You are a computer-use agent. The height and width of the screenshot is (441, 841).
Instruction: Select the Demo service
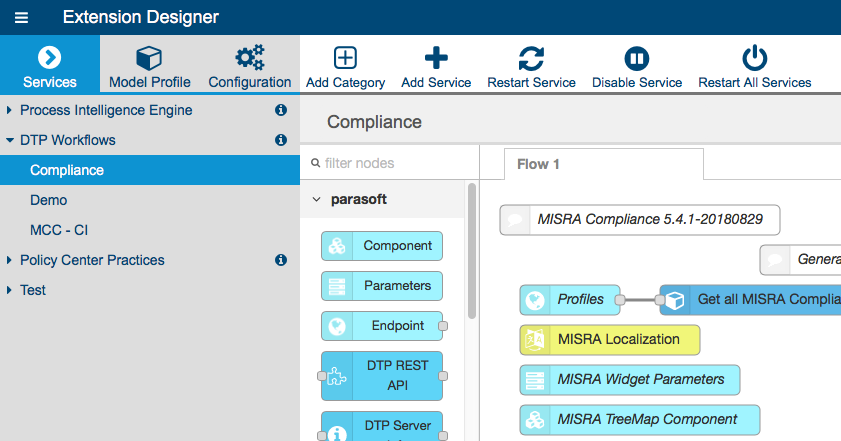coord(150,200)
